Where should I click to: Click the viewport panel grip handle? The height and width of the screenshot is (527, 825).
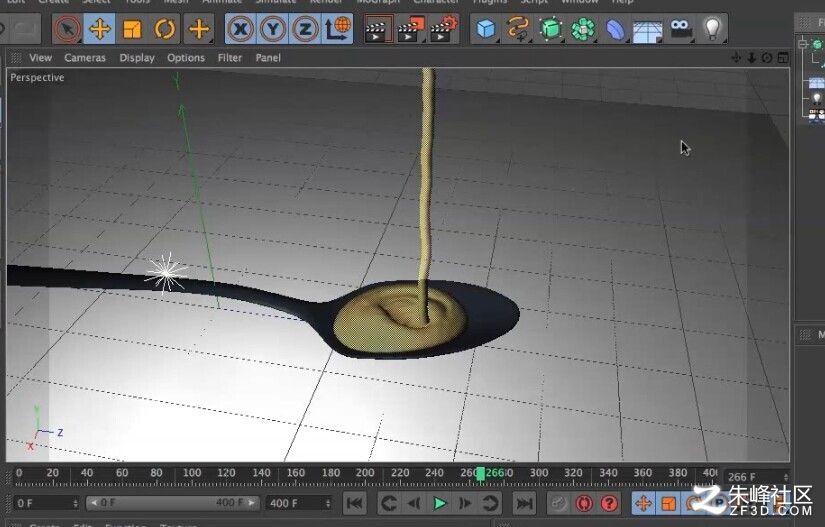click(16, 58)
